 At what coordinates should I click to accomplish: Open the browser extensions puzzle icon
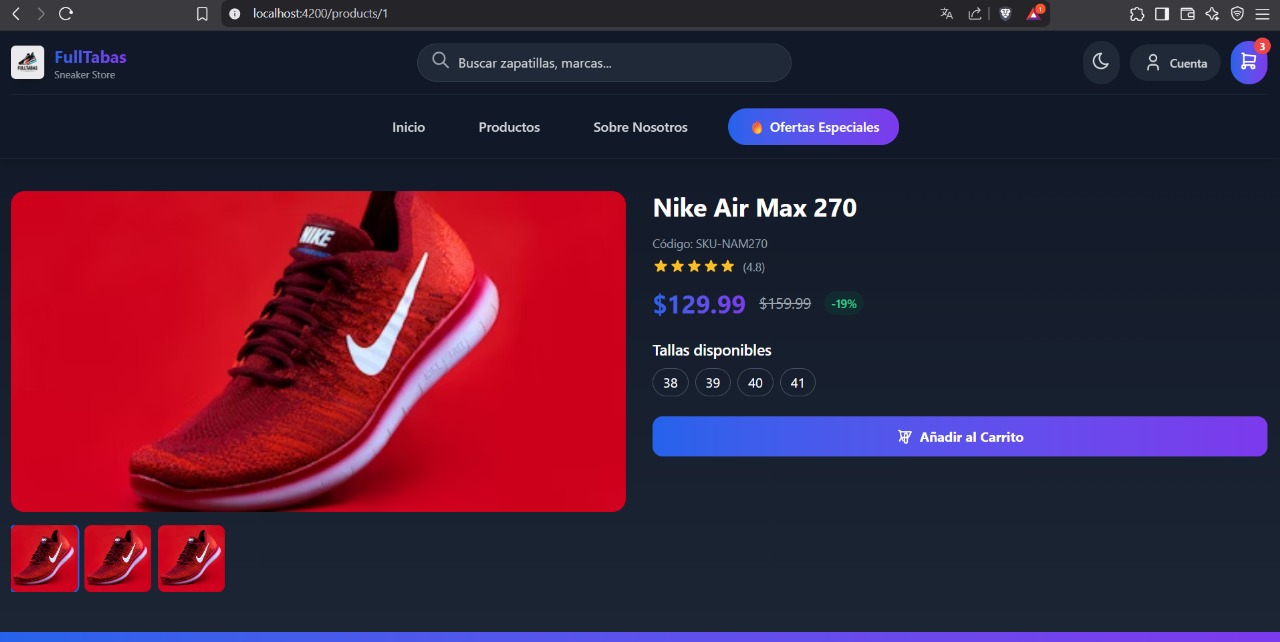(x=1137, y=14)
